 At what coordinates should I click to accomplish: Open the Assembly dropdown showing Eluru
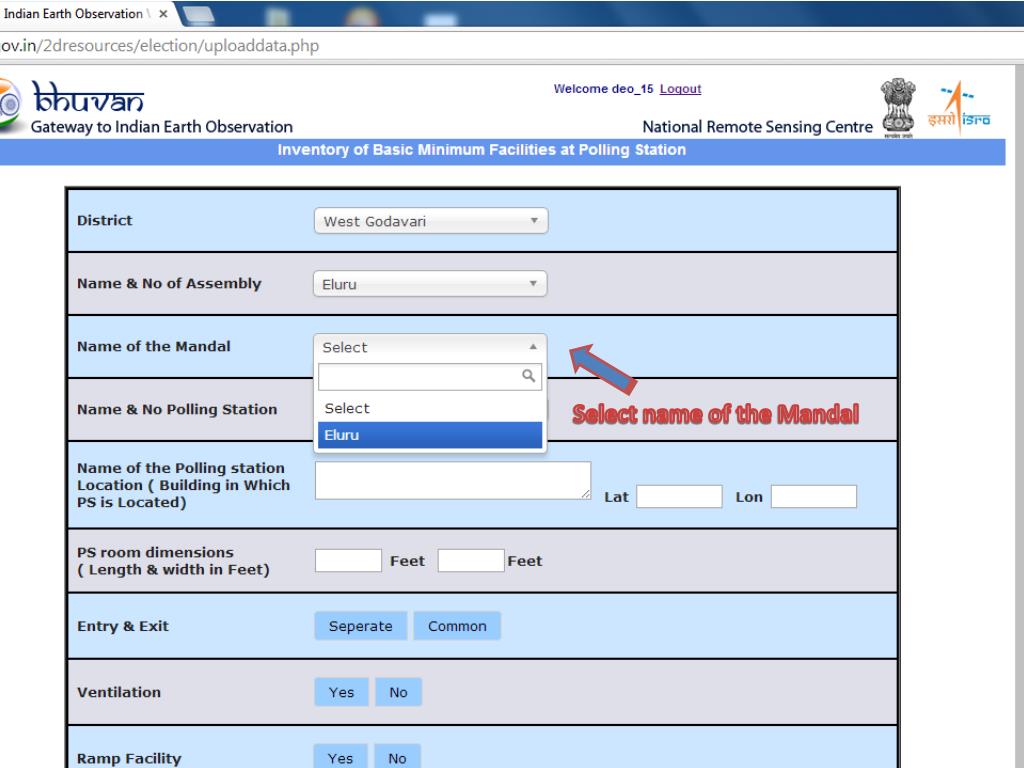pyautogui.click(x=430, y=283)
